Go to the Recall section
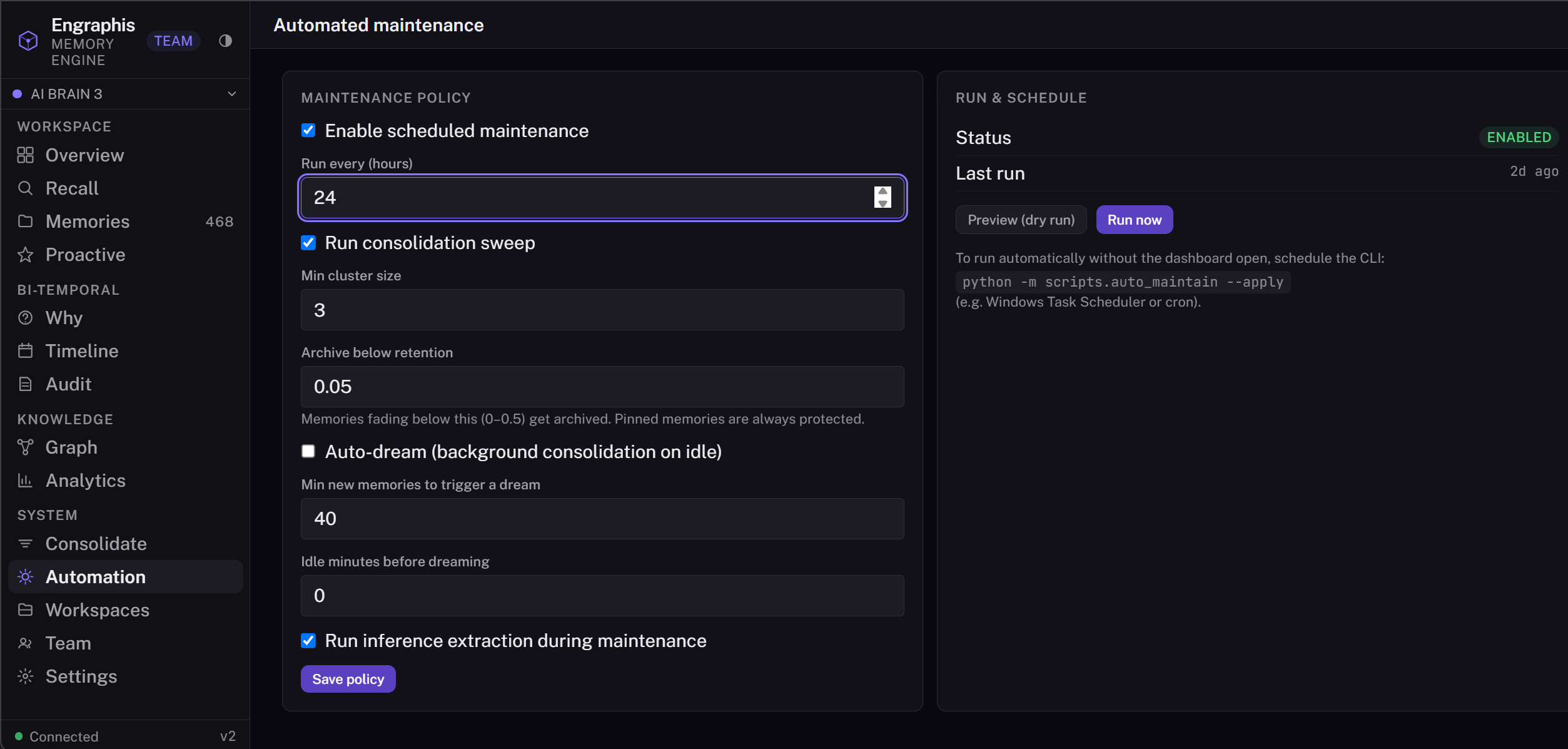This screenshot has height=749, width=1568. click(125, 188)
